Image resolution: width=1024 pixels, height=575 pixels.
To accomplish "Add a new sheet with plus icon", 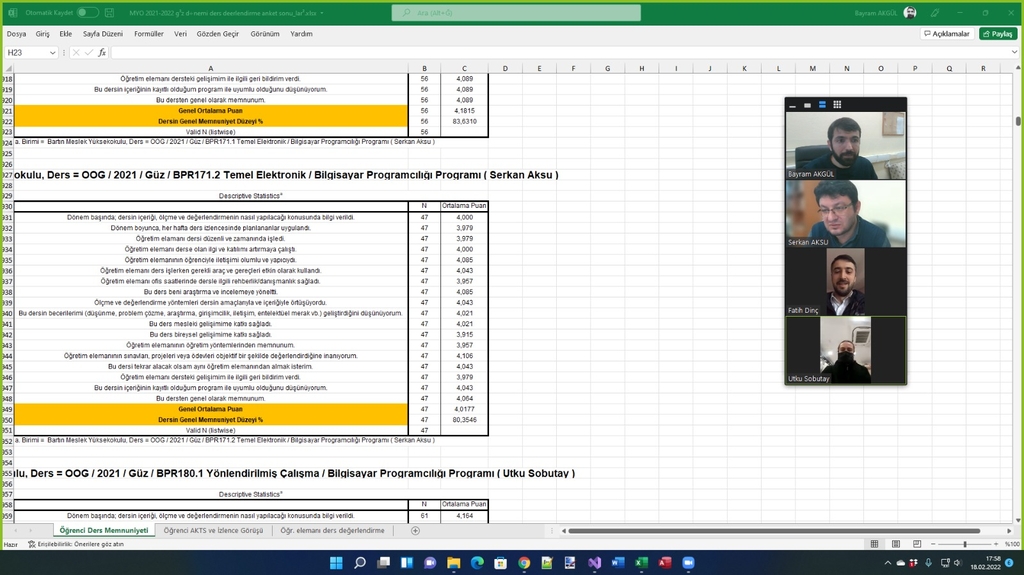I will click(x=415, y=530).
